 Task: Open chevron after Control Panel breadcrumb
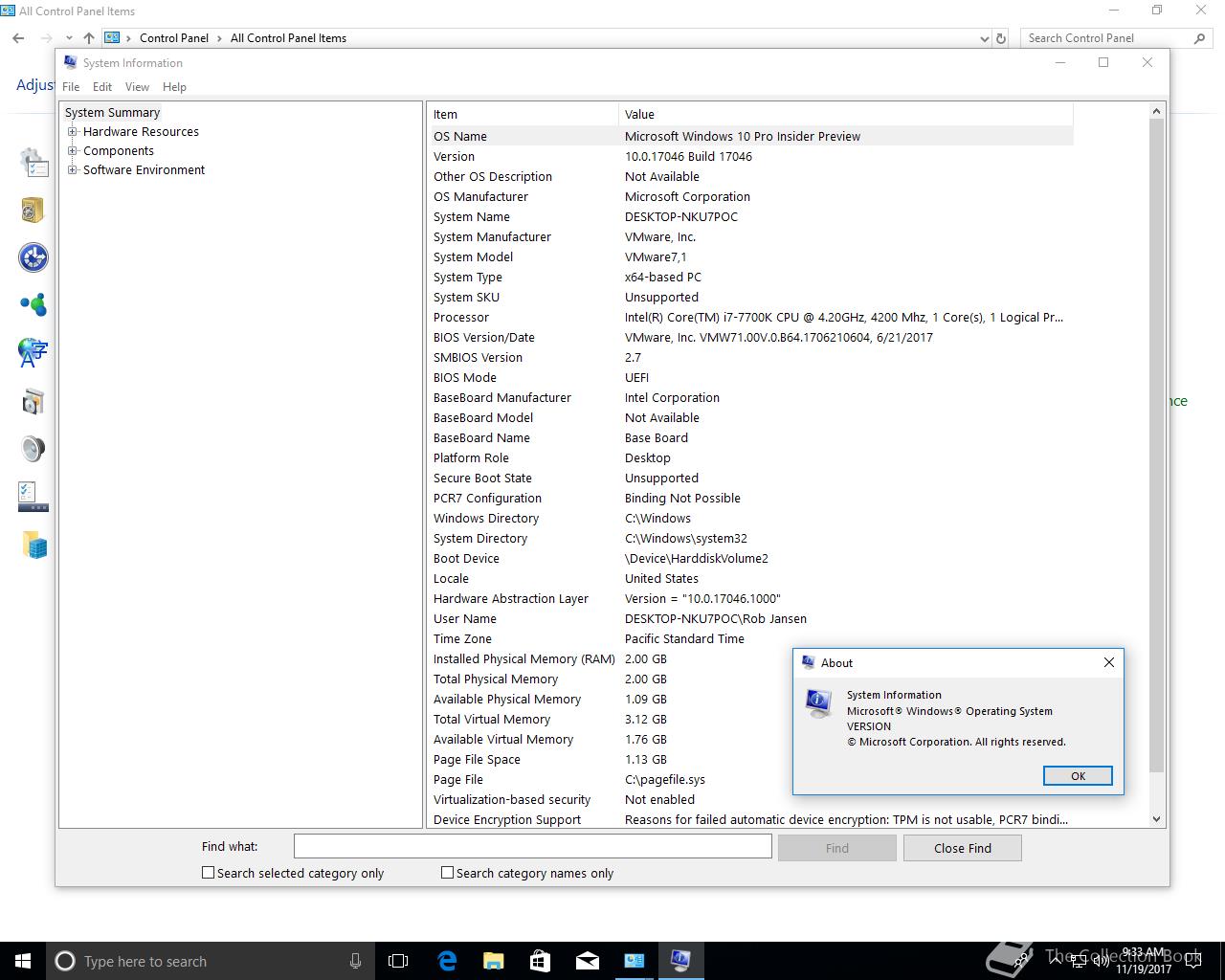point(220,38)
